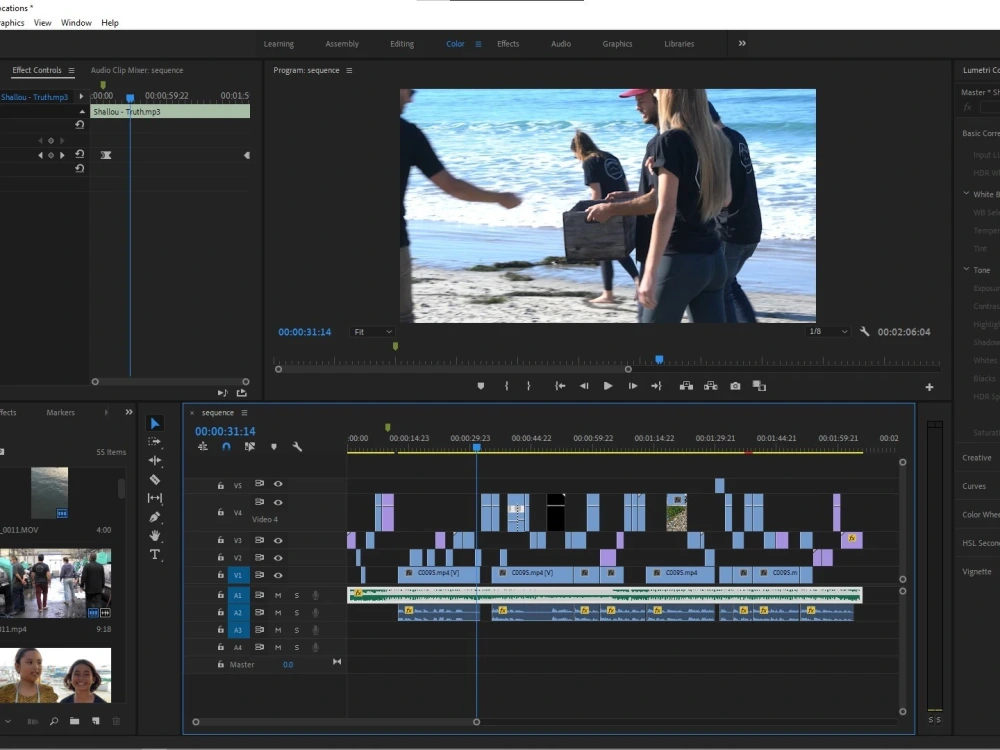Mark In point in Program monitor
Viewport: 1000px width, 750px height.
(x=506, y=386)
